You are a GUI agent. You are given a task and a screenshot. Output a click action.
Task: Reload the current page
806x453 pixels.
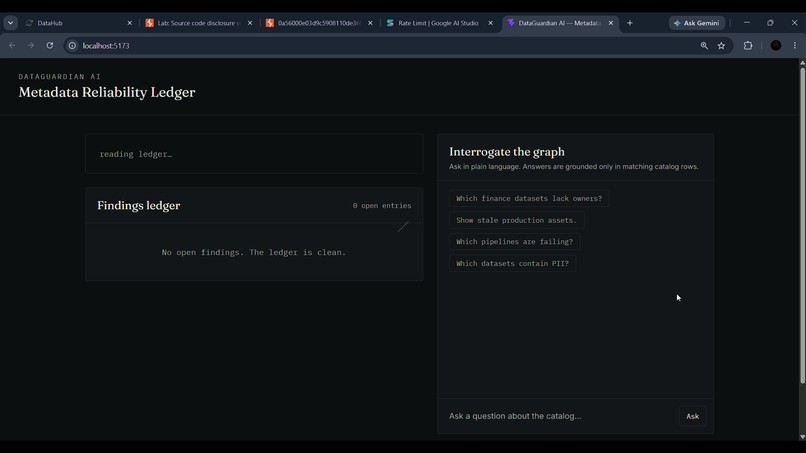click(x=49, y=45)
